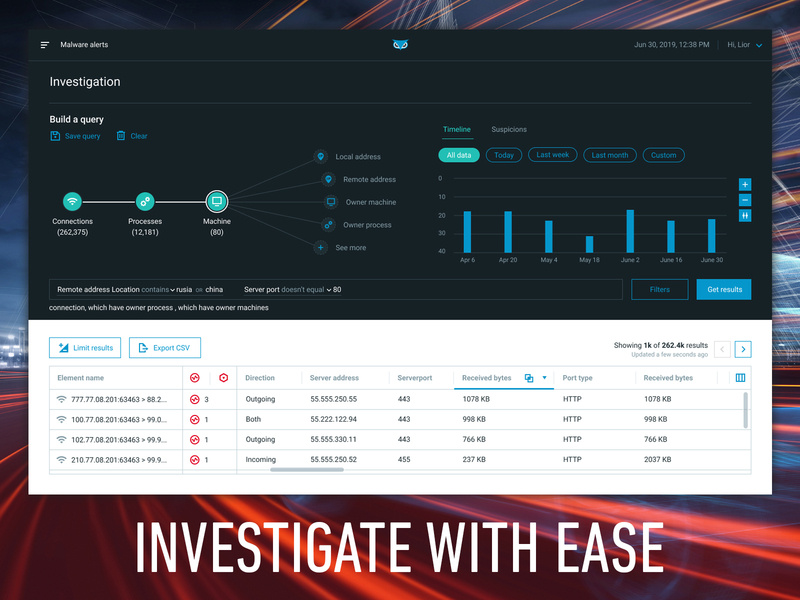This screenshot has height=600, width=800.
Task: Click the zoom-in control beside the timeline chart
Action: coord(744,184)
